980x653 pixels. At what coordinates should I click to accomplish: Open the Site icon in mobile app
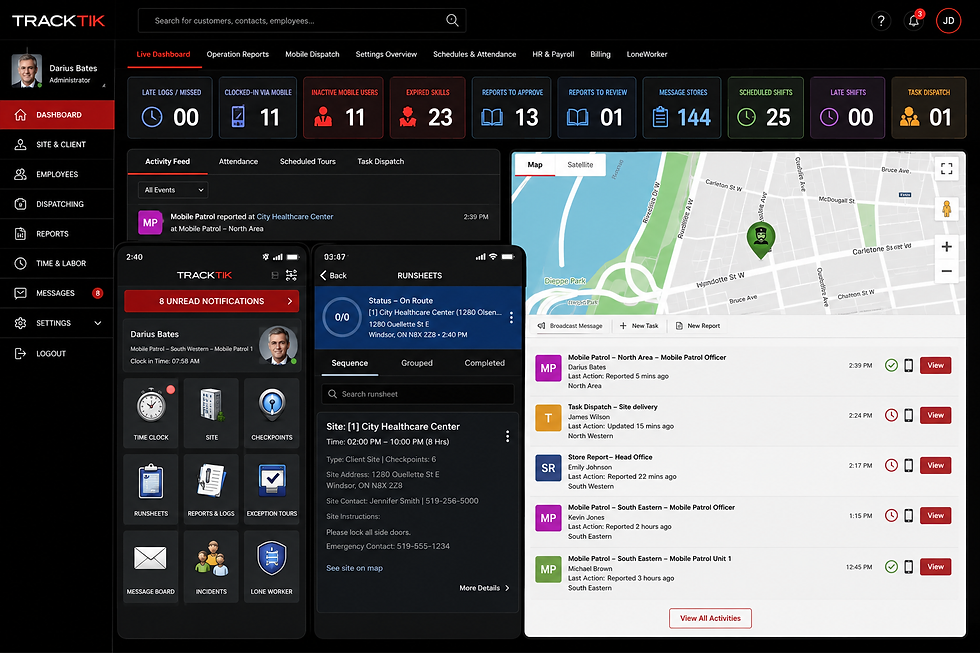(x=211, y=413)
